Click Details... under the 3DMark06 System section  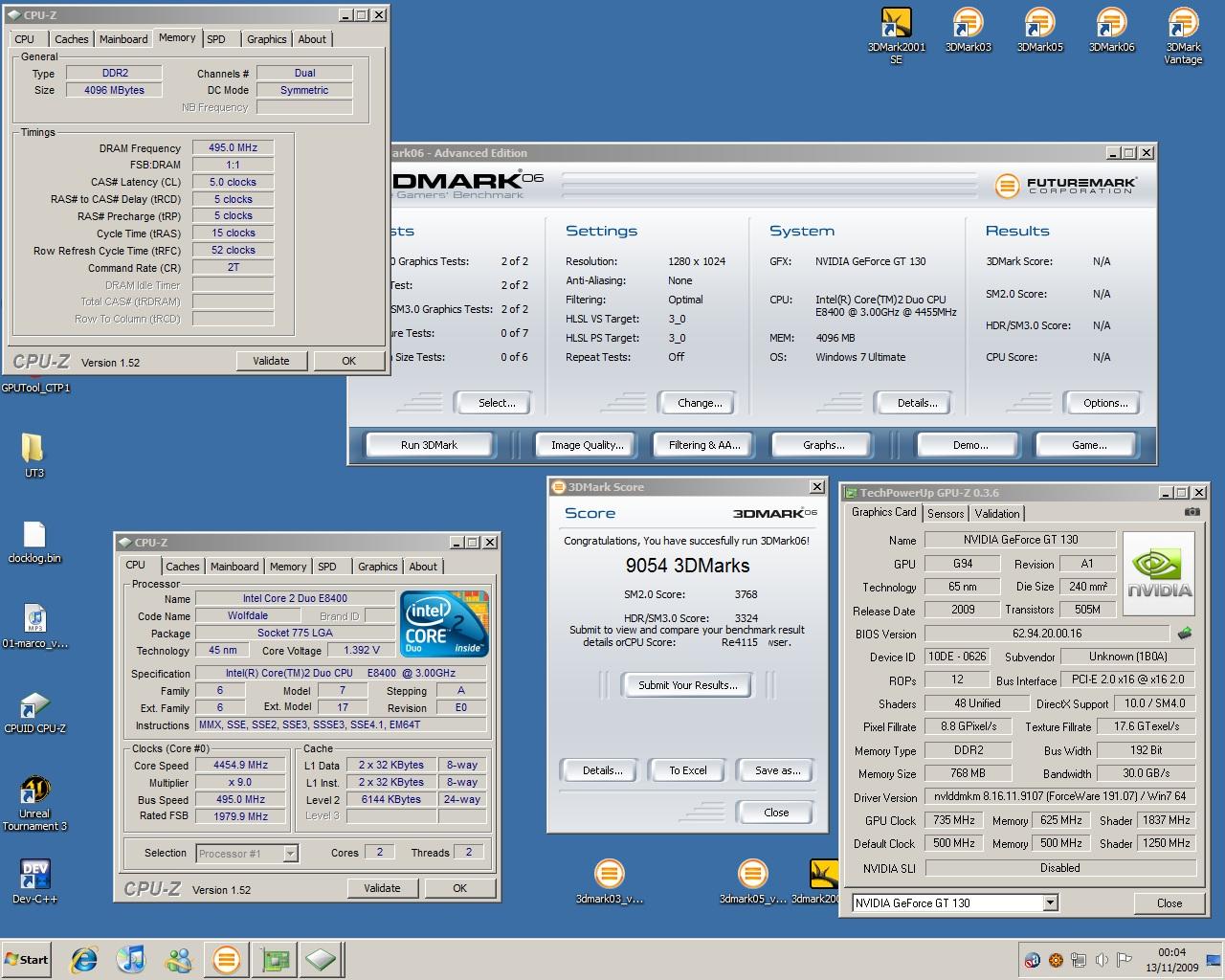tap(917, 403)
